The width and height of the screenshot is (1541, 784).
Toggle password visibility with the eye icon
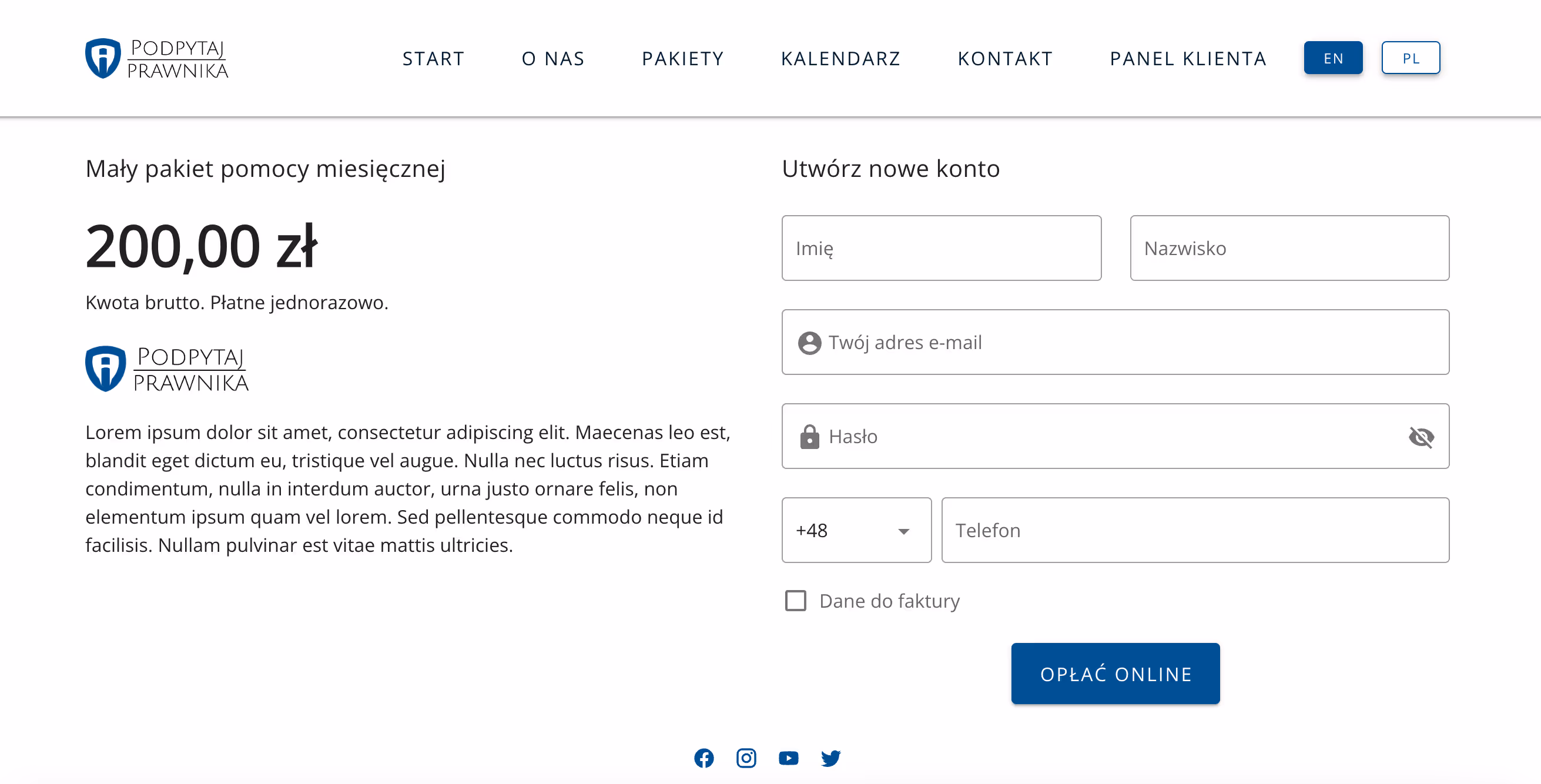pos(1422,437)
